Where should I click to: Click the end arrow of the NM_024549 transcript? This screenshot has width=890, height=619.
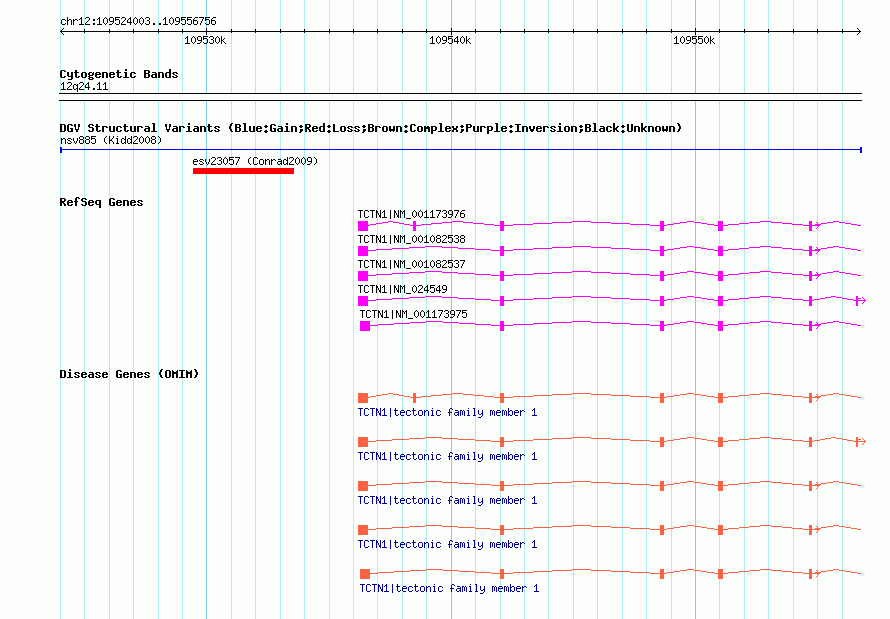tap(861, 301)
